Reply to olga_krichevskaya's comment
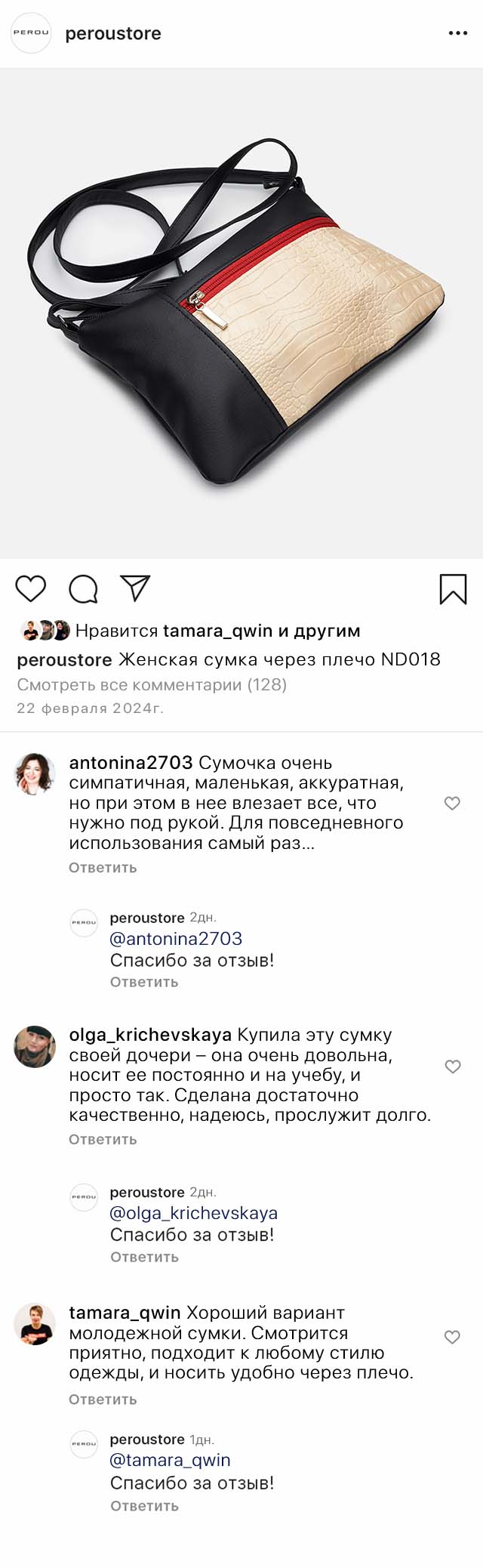 tap(103, 1139)
